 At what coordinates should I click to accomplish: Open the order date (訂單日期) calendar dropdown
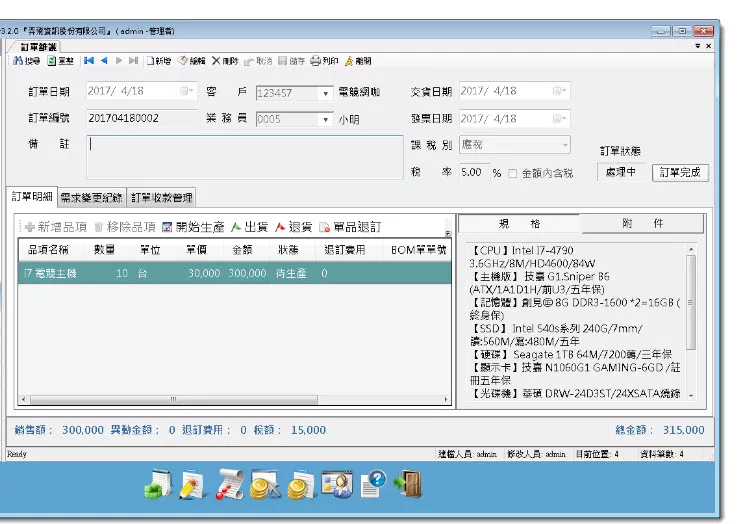tap(188, 91)
